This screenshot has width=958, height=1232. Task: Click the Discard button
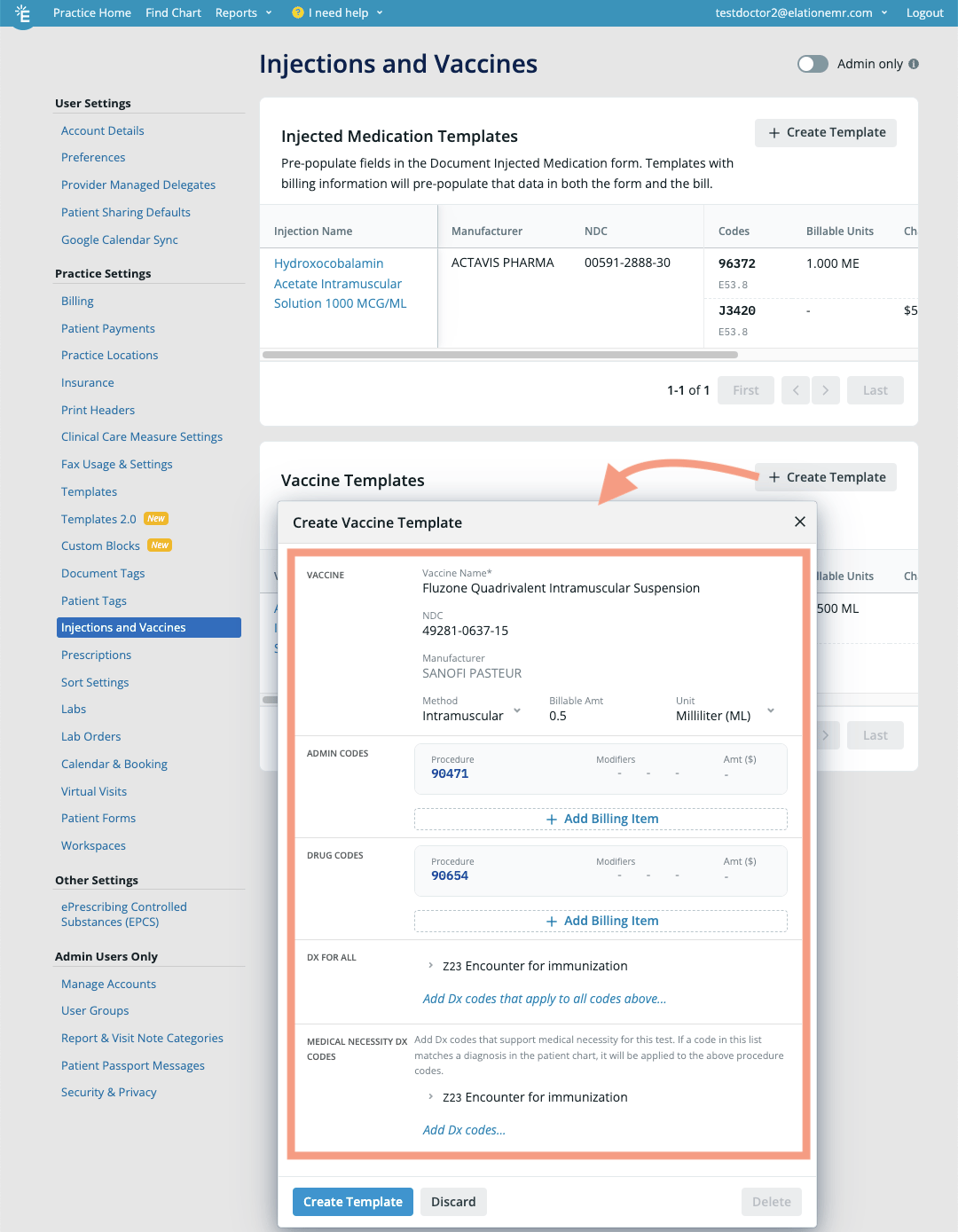click(x=453, y=1202)
